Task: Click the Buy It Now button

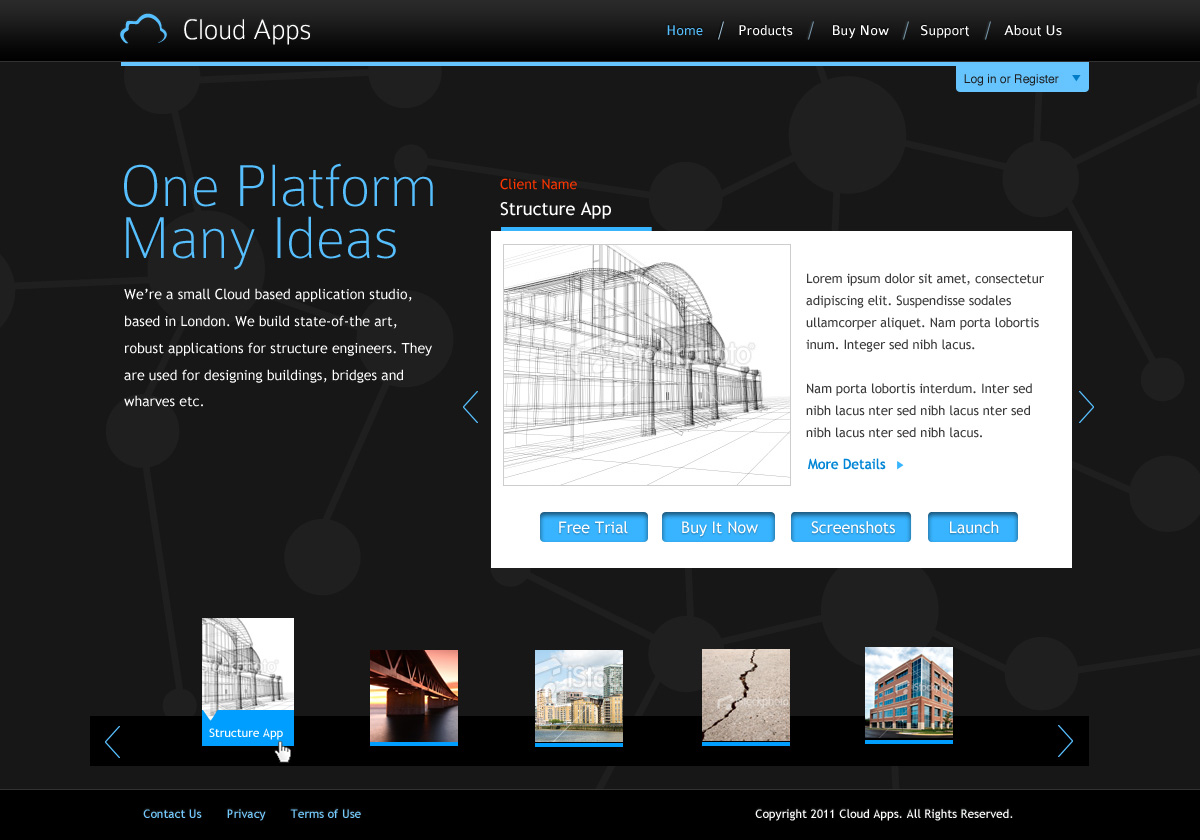Action: coord(719,527)
